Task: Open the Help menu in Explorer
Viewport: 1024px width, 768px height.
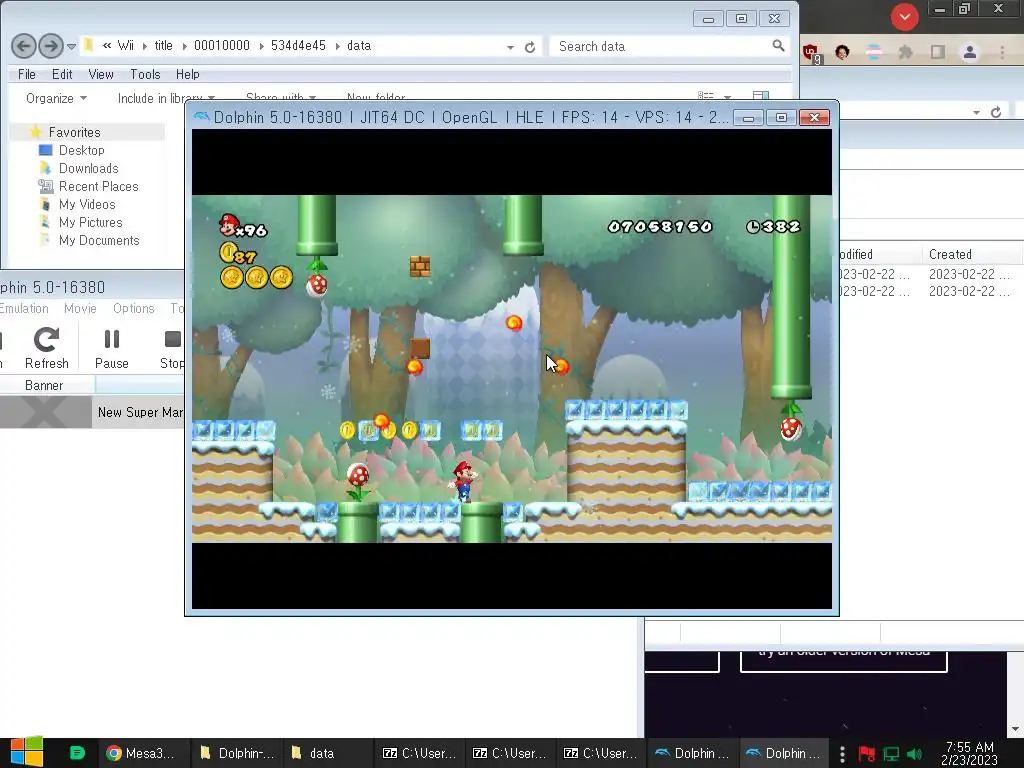Action: 187,74
